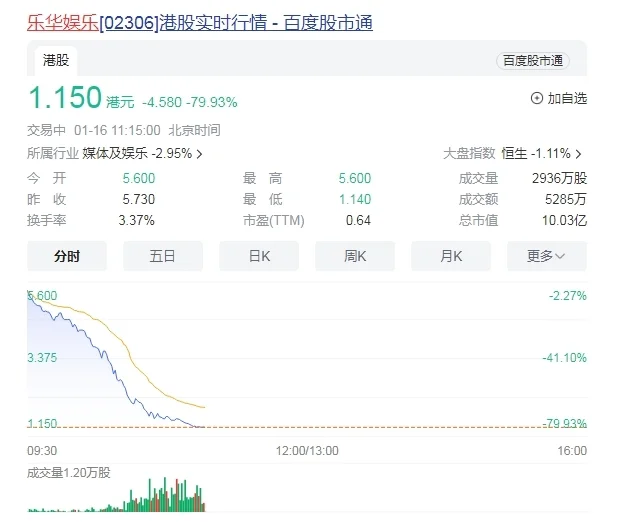Switch to the 分时 chart tab
Viewport: 628px width, 524px height.
pos(67,256)
